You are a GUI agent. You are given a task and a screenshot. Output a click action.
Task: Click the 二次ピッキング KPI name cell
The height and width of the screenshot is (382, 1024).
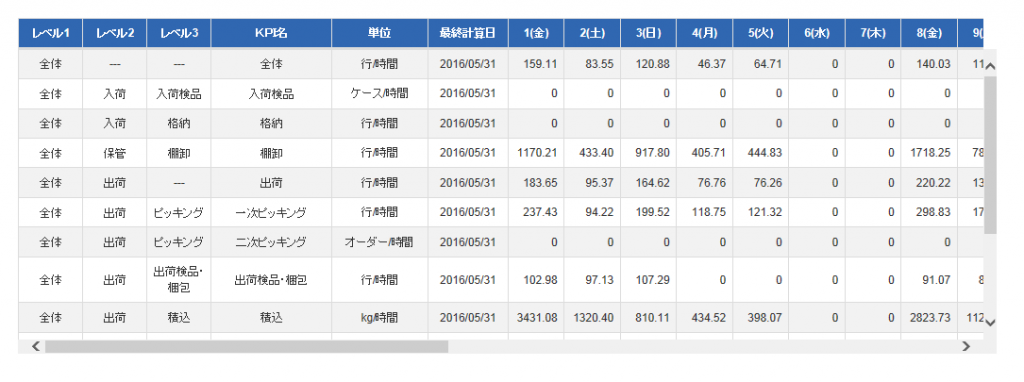pos(271,242)
